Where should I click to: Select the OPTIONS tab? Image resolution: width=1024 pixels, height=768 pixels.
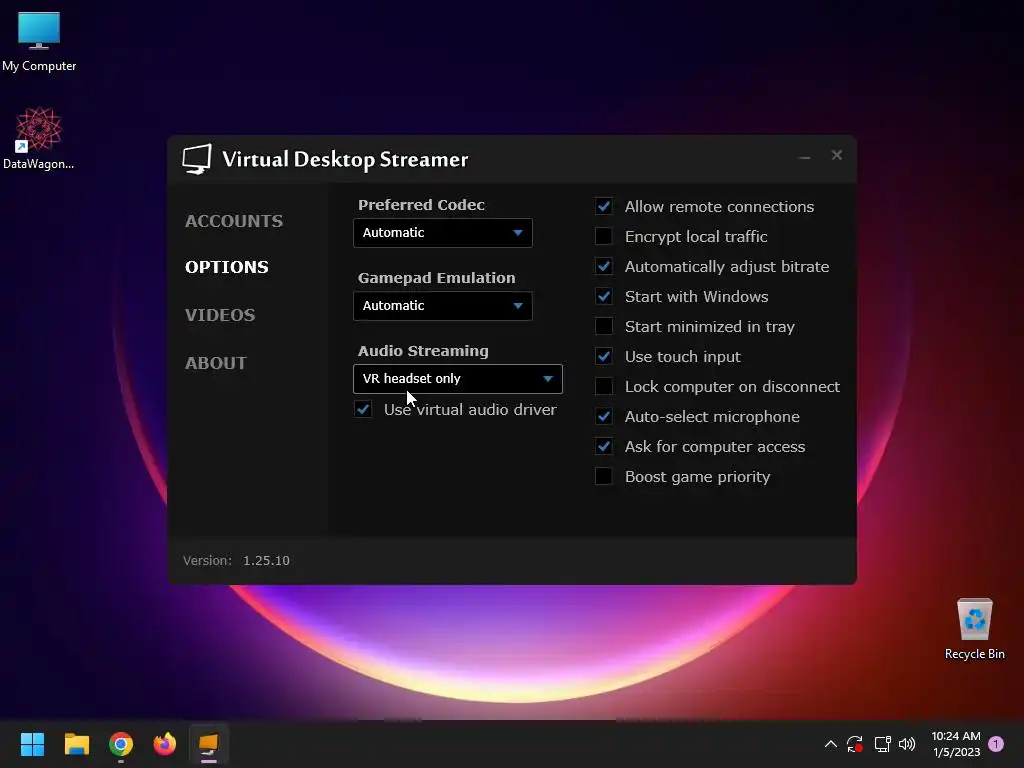click(x=227, y=267)
